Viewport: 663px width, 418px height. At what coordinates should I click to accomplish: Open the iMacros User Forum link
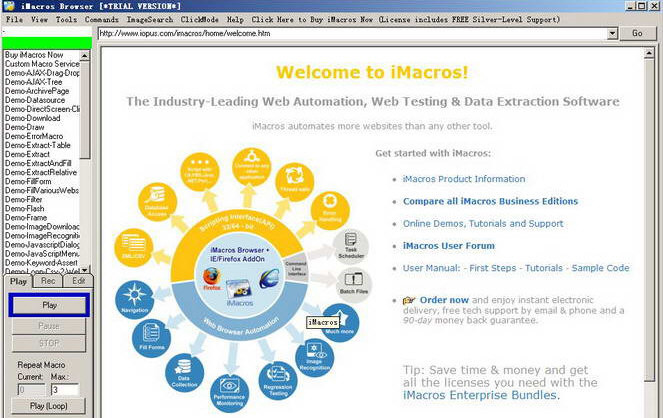tap(449, 246)
